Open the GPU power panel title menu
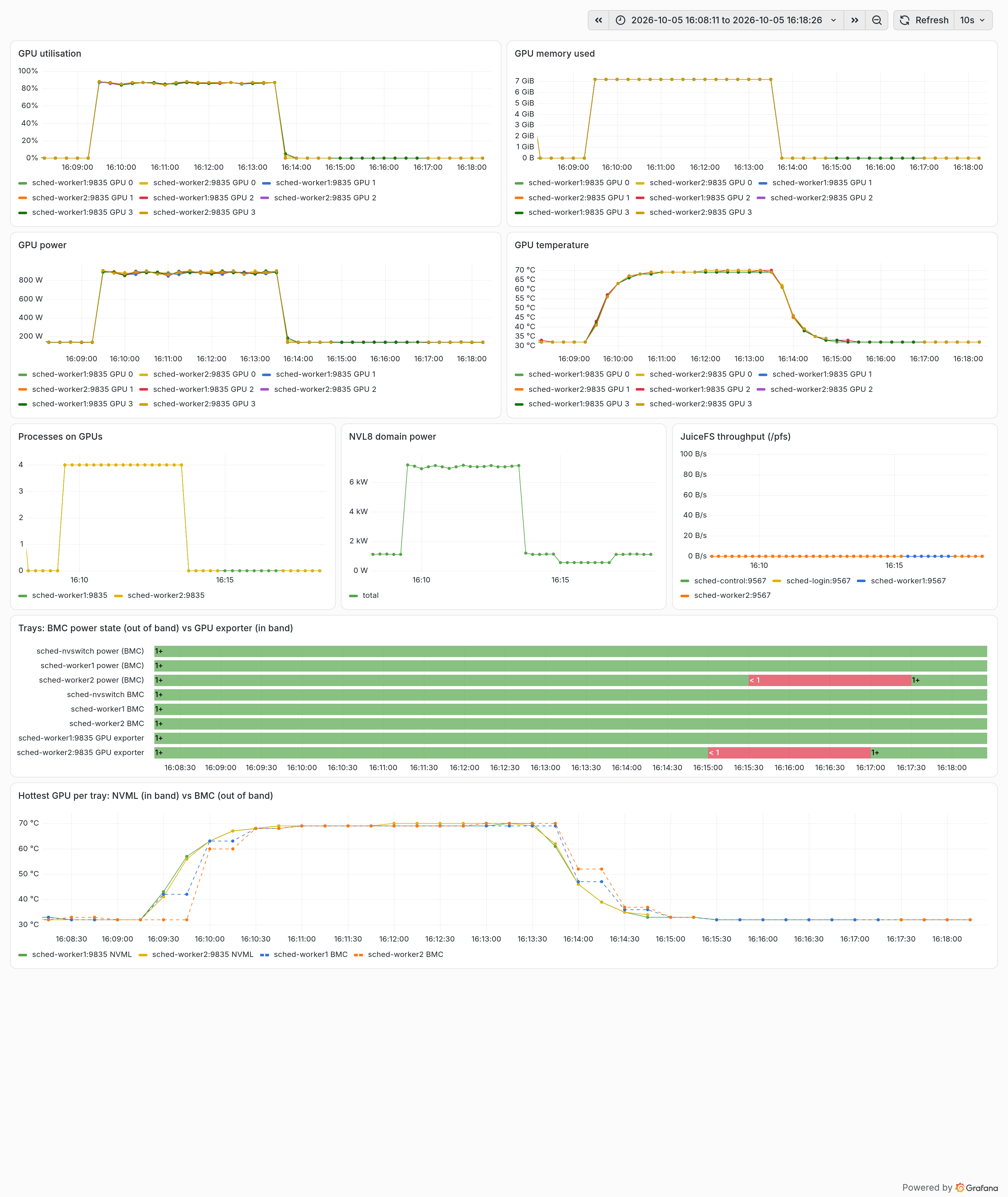The width and height of the screenshot is (1008, 1197). (42, 245)
